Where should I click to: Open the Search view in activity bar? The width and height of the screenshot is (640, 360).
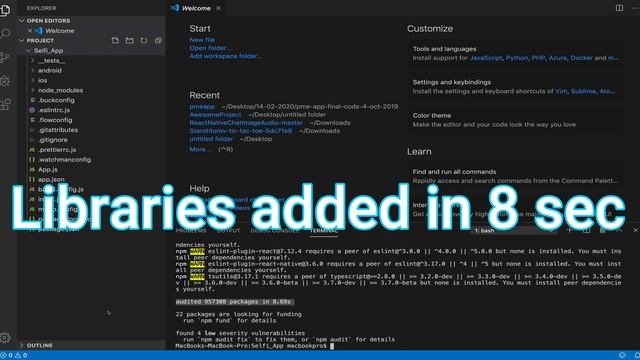pos(5,33)
